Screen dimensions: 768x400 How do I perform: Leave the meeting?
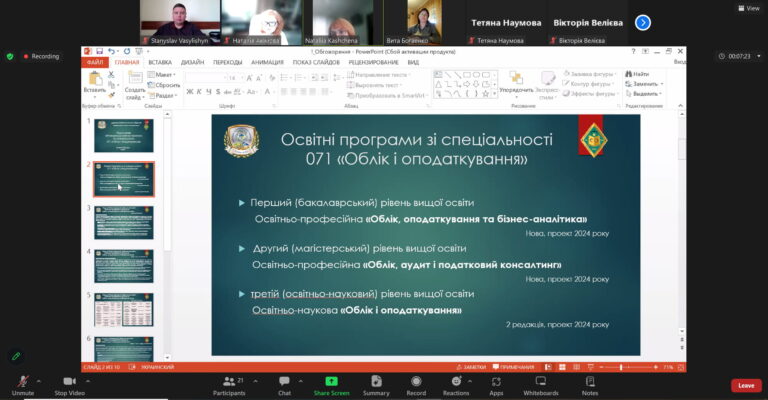[x=745, y=385]
